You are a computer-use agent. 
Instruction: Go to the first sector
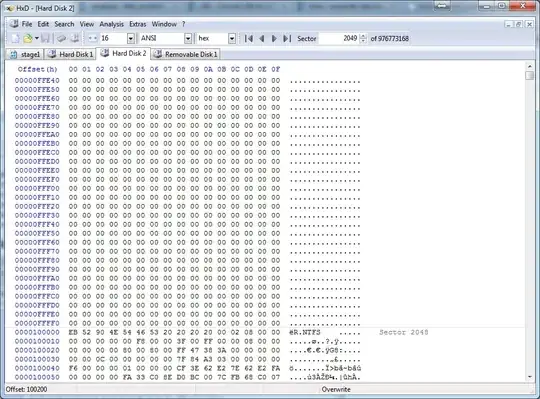click(249, 38)
